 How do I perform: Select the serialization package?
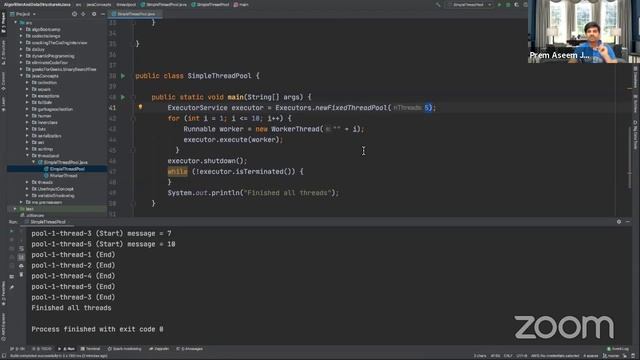(47, 136)
